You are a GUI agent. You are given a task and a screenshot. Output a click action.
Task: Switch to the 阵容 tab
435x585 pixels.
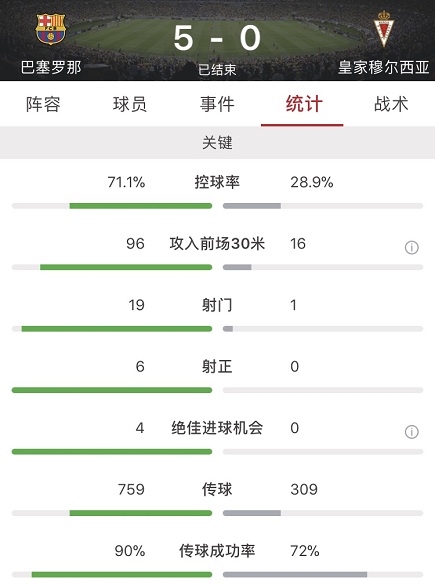click(43, 104)
